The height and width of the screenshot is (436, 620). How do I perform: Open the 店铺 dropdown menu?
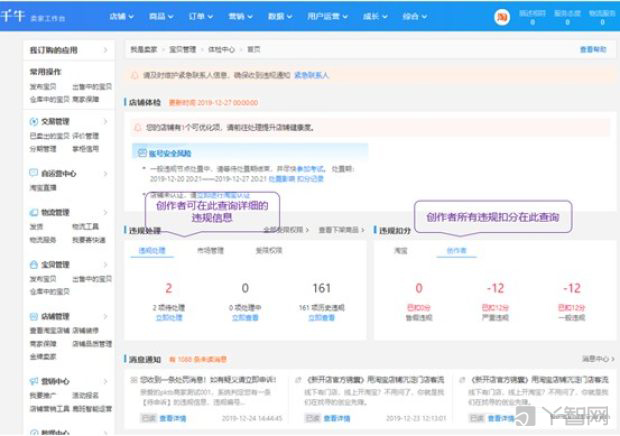click(121, 17)
